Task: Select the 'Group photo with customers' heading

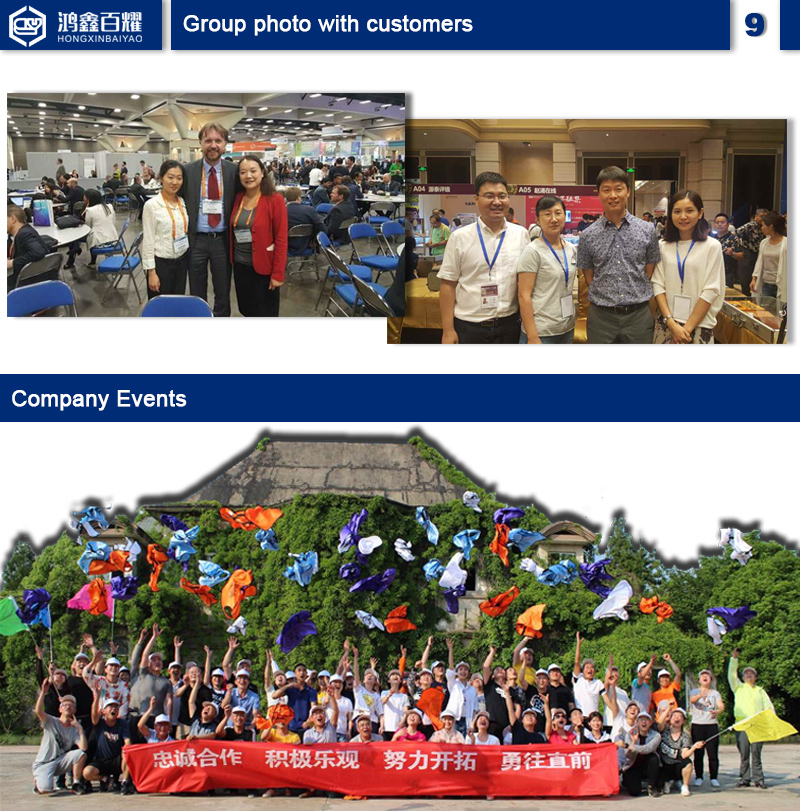Action: click(328, 24)
